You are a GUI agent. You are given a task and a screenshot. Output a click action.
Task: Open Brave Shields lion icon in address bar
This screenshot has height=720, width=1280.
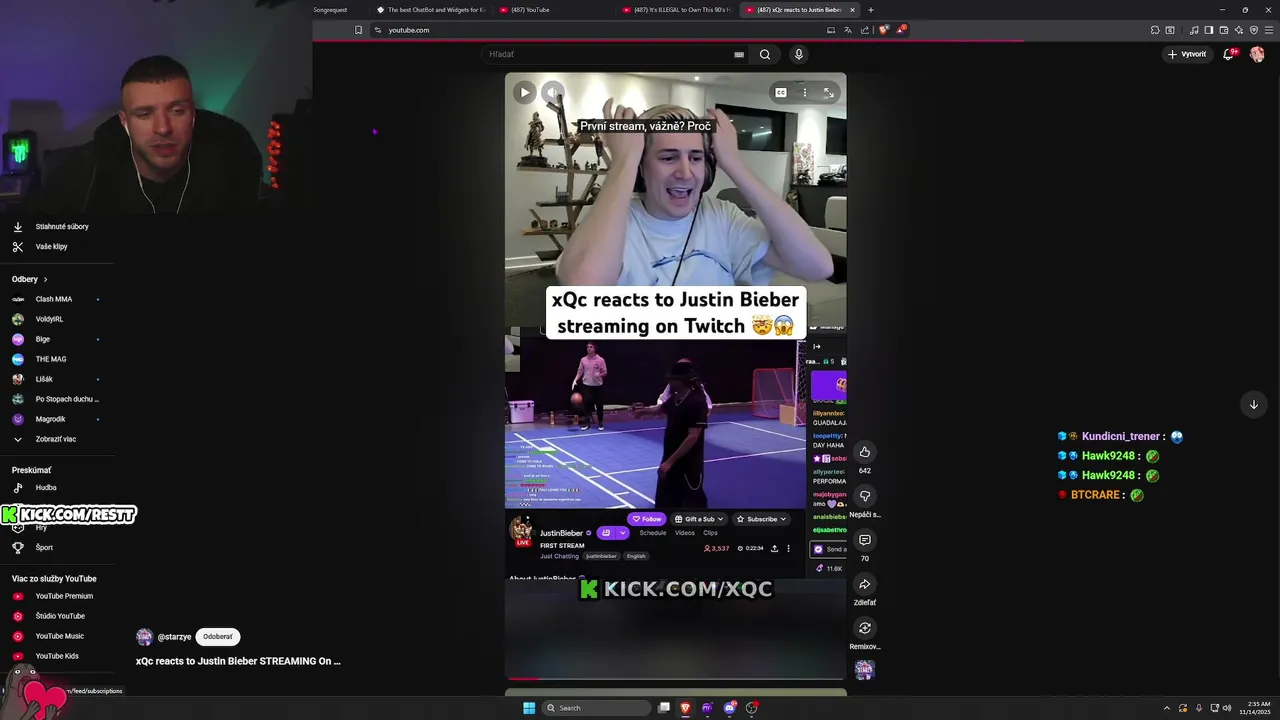coord(883,30)
